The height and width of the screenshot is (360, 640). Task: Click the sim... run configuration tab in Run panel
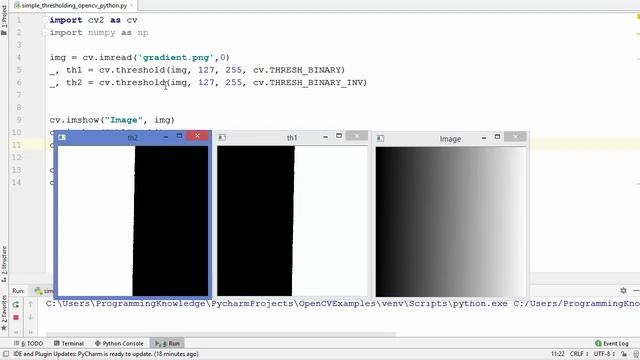pos(44,291)
